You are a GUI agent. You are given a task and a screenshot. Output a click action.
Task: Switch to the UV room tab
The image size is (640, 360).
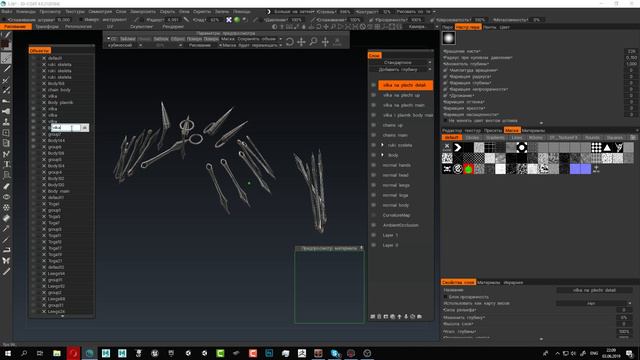pos(110,27)
